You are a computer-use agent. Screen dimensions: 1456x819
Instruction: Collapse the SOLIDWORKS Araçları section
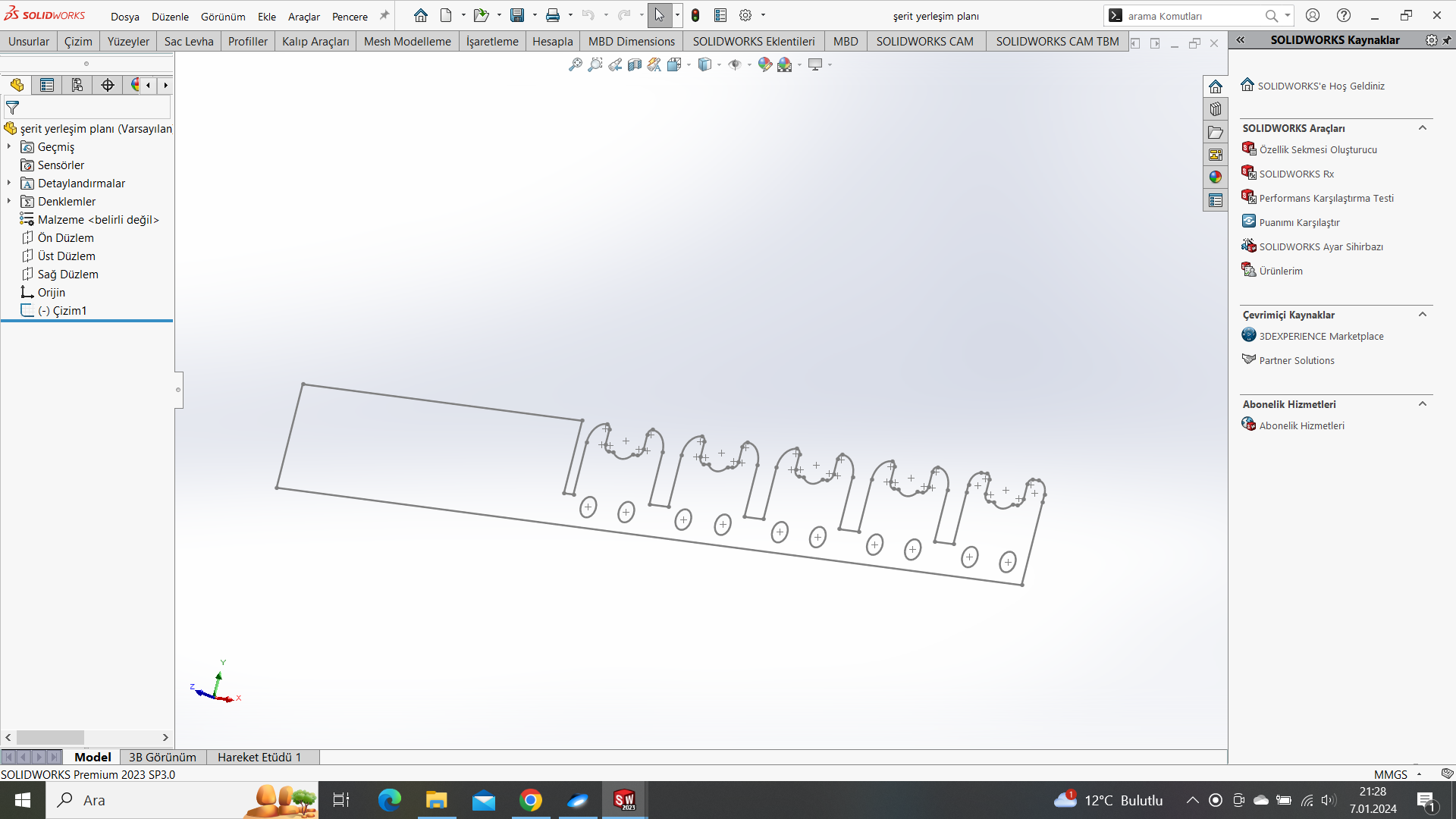click(1423, 128)
